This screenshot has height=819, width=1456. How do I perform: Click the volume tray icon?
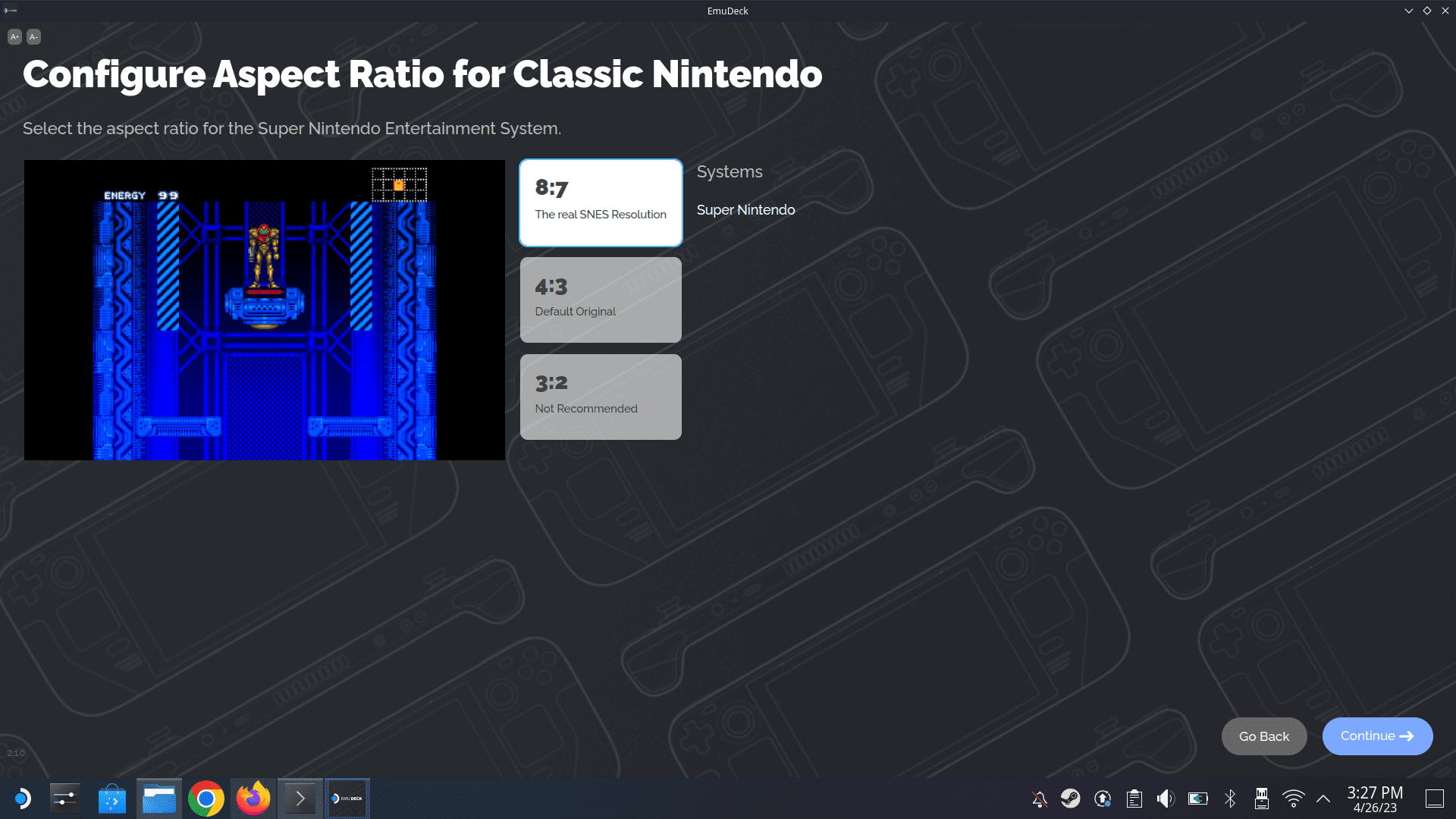[x=1166, y=799]
